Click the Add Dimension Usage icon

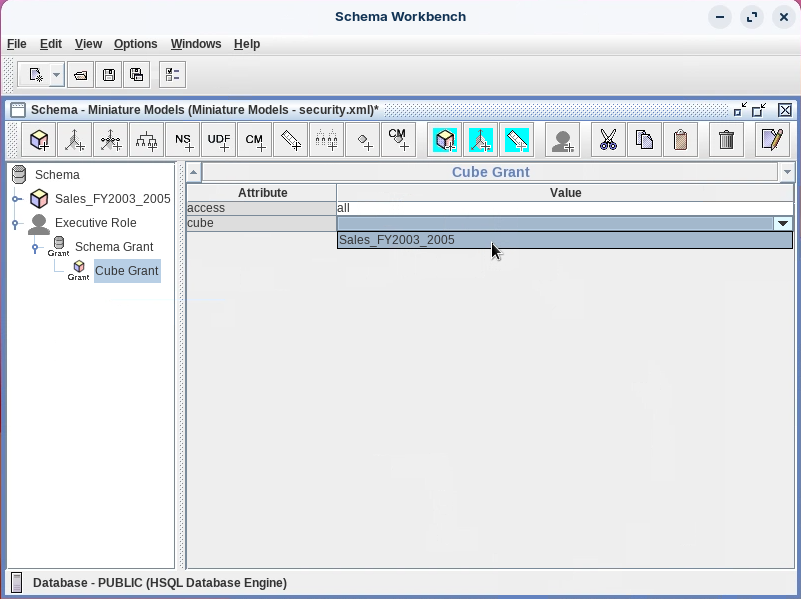click(110, 139)
